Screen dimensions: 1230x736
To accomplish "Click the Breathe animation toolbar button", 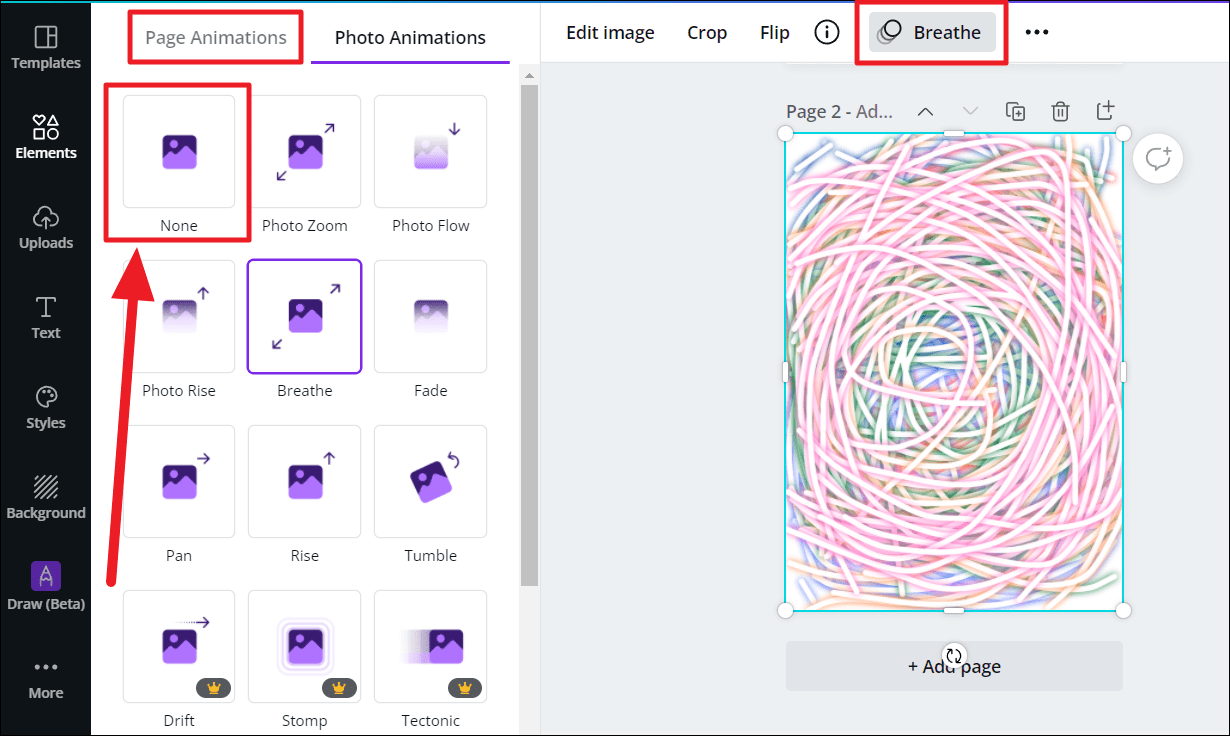I will 932,33.
